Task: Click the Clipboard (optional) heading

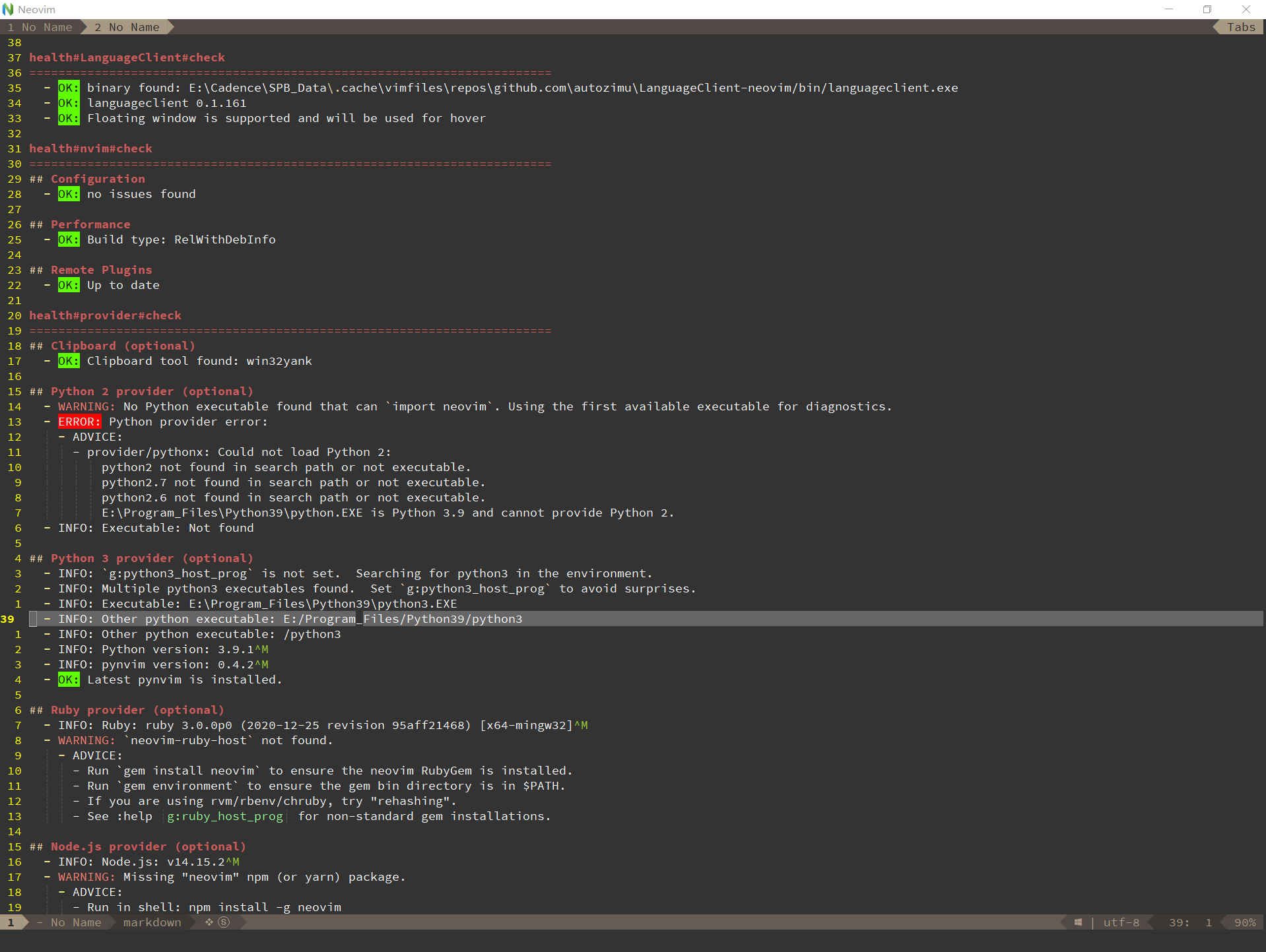Action: pos(123,346)
